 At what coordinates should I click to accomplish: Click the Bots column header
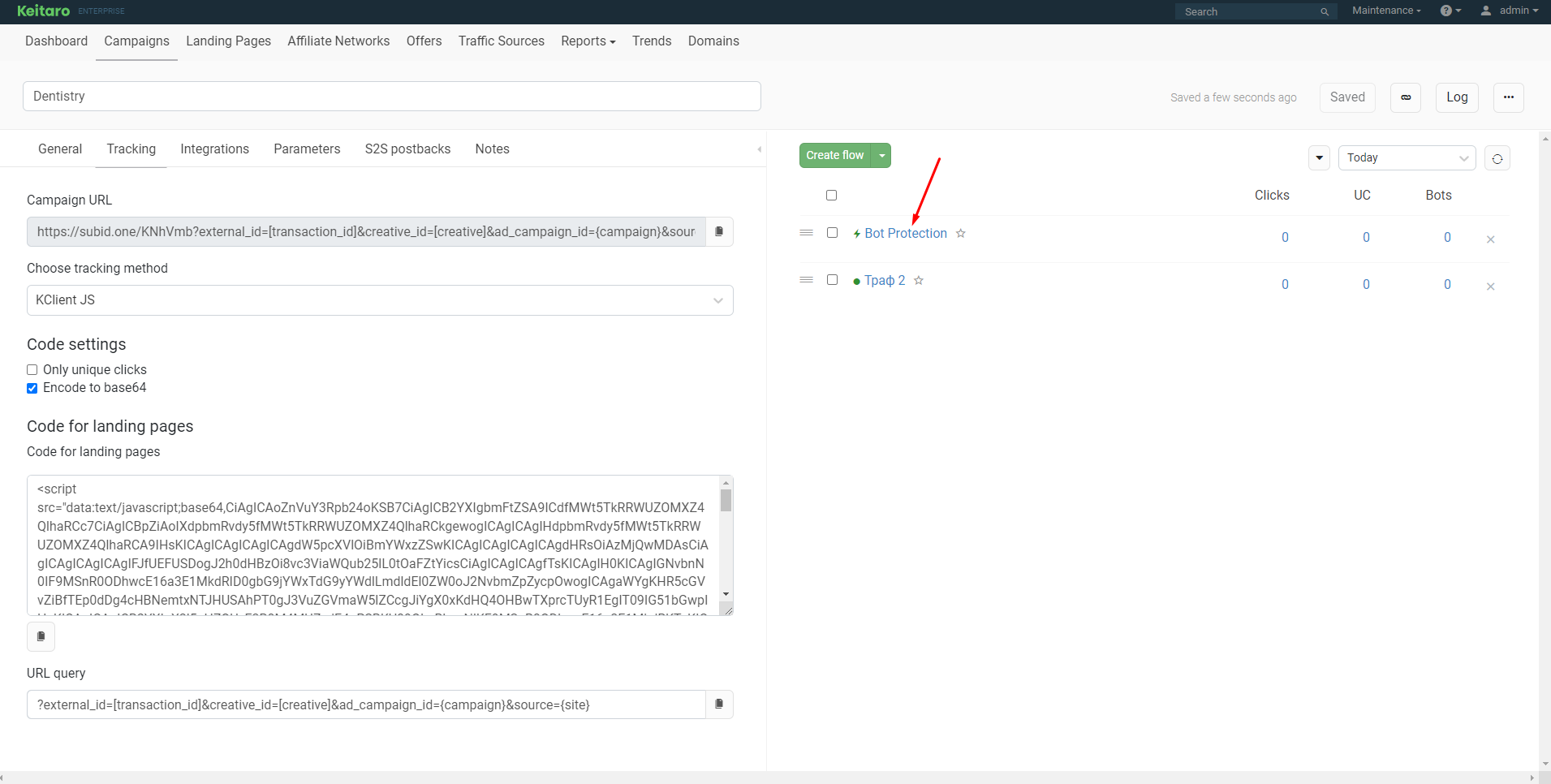click(x=1438, y=196)
